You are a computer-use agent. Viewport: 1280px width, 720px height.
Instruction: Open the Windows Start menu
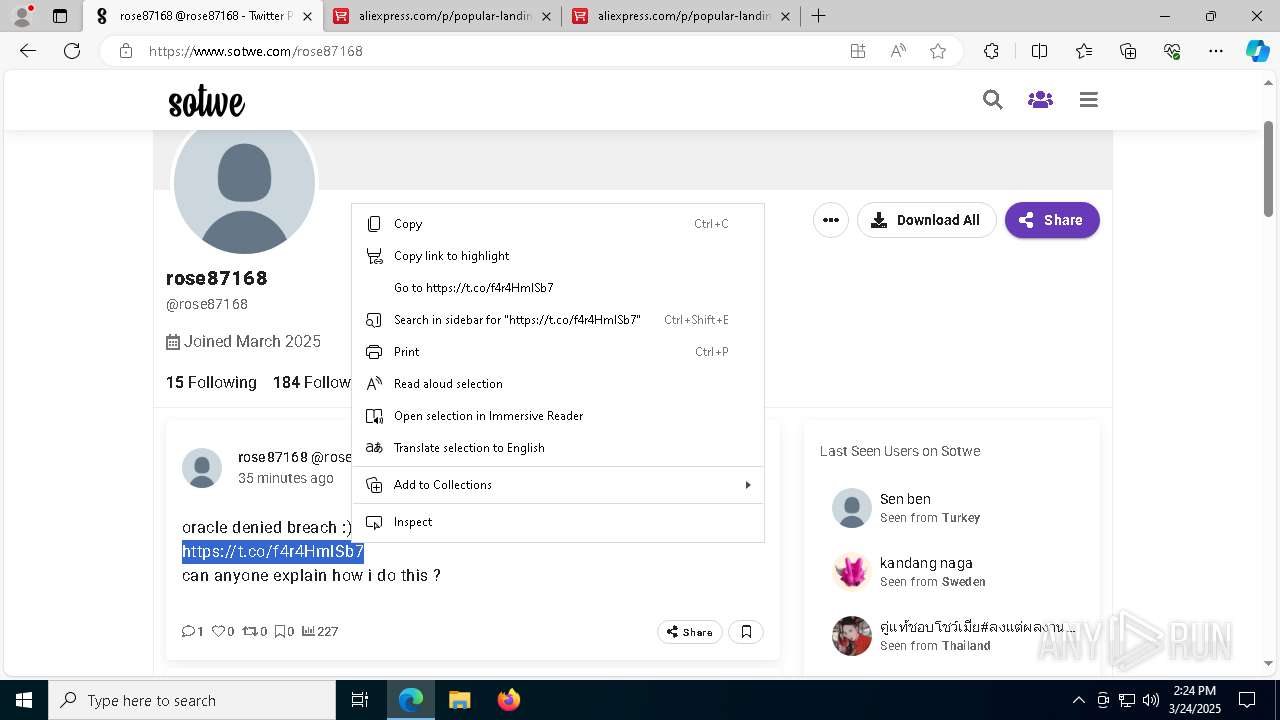coord(24,700)
